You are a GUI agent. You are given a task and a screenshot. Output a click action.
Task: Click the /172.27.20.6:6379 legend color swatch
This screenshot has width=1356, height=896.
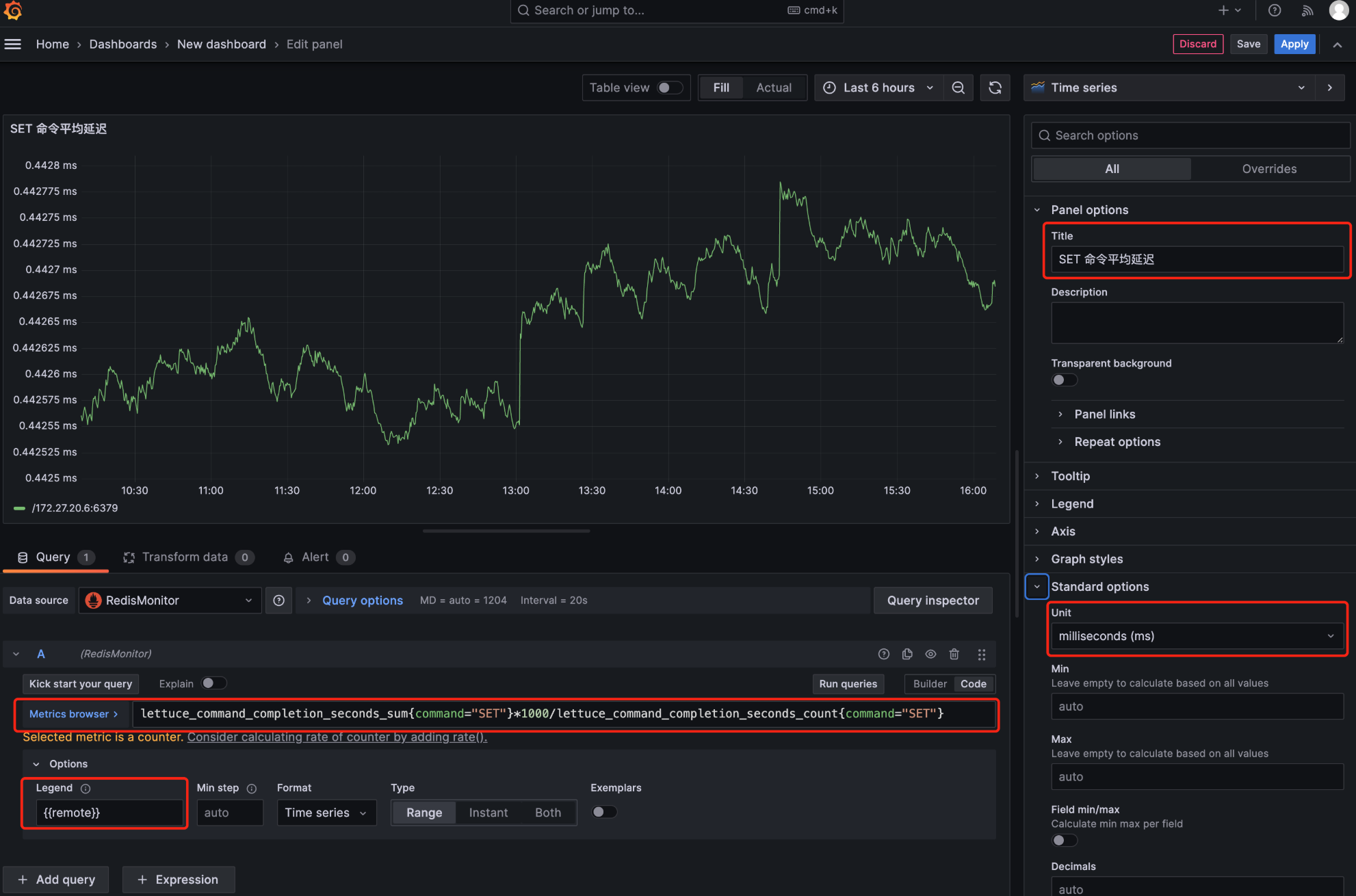19,508
